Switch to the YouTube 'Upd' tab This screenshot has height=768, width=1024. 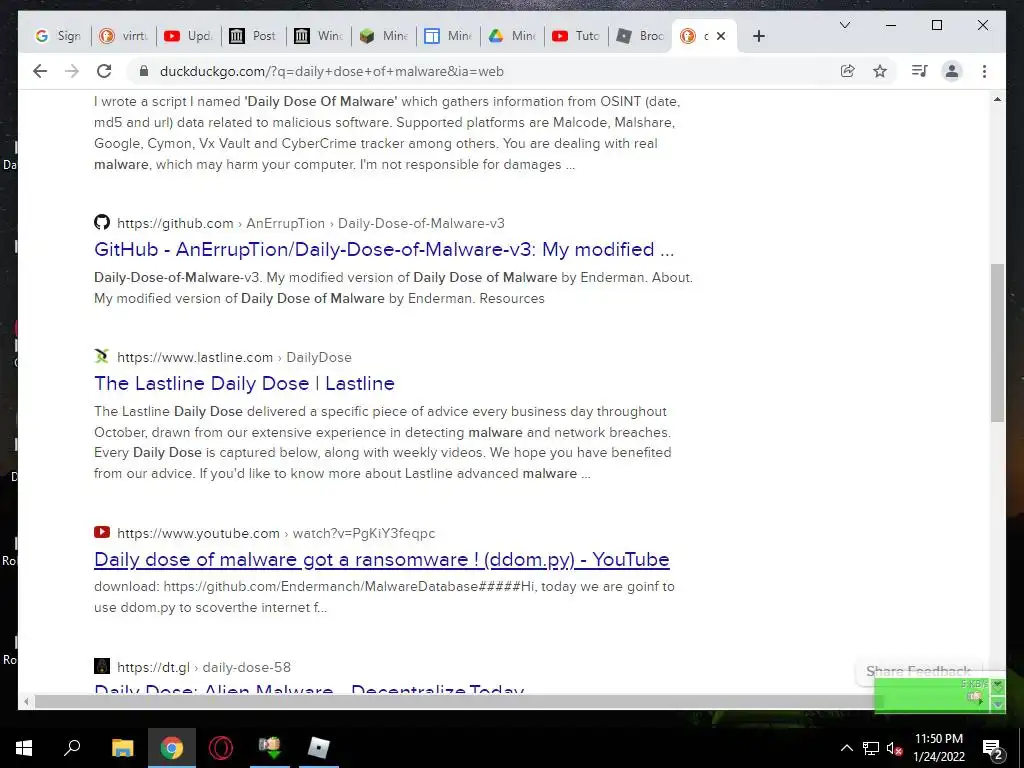coord(188,36)
